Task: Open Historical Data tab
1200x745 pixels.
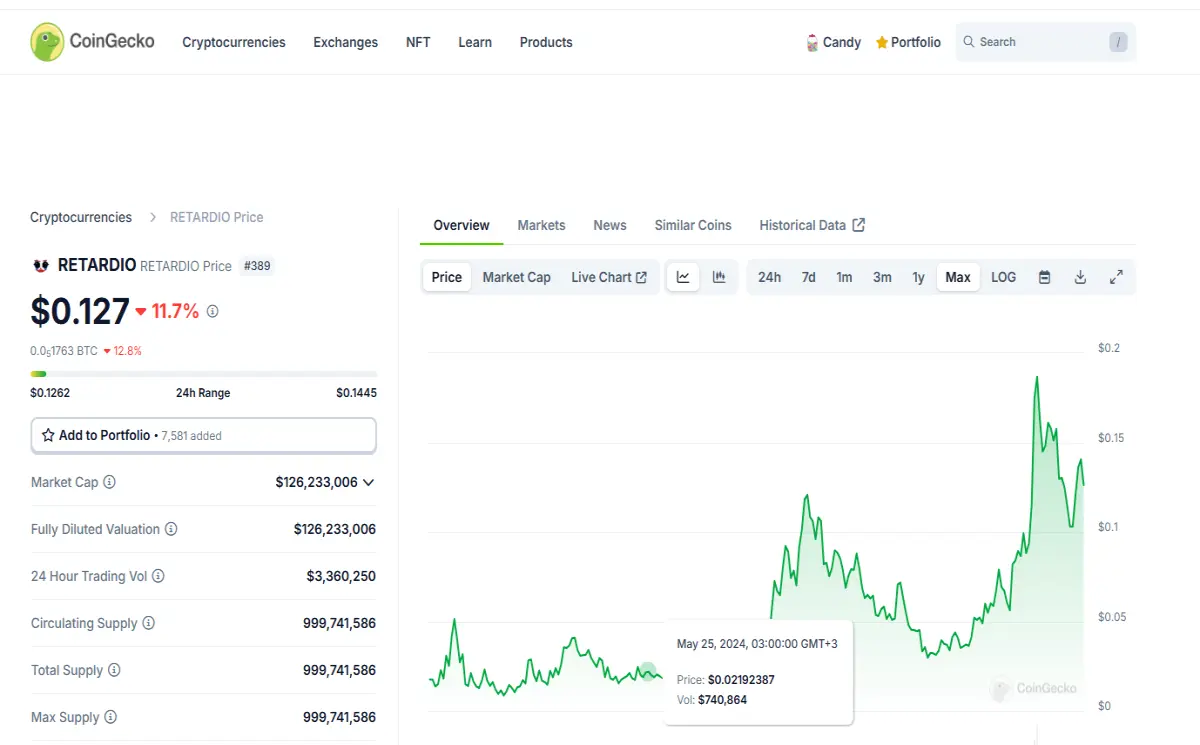Action: (812, 225)
